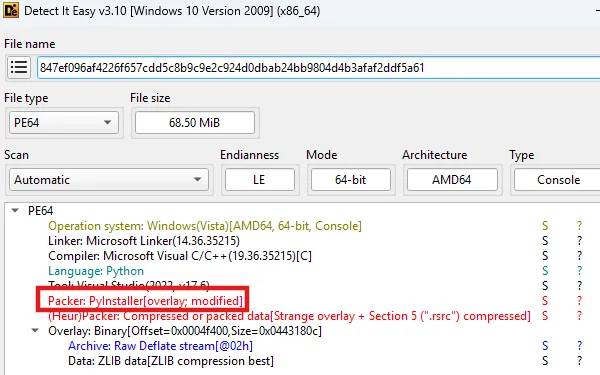Collapse the PE64 tree node
The height and width of the screenshot is (375, 600).
15,210
